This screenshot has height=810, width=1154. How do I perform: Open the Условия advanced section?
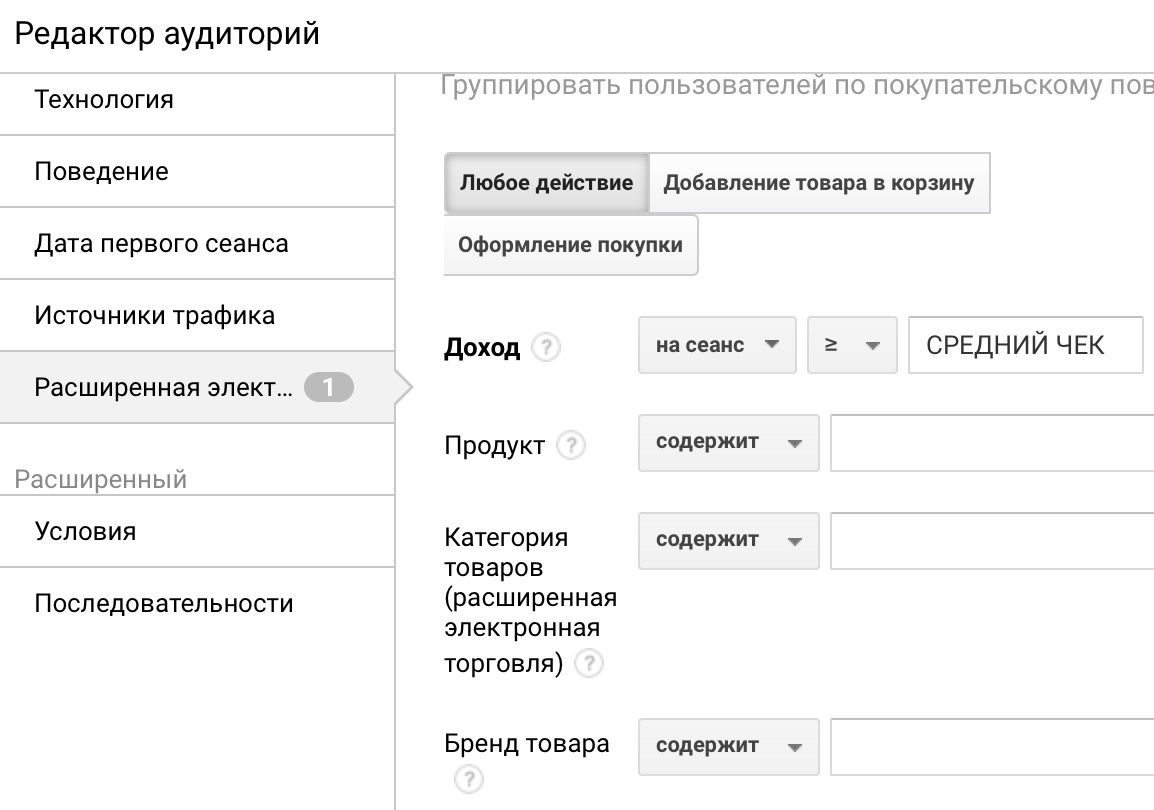[x=197, y=531]
